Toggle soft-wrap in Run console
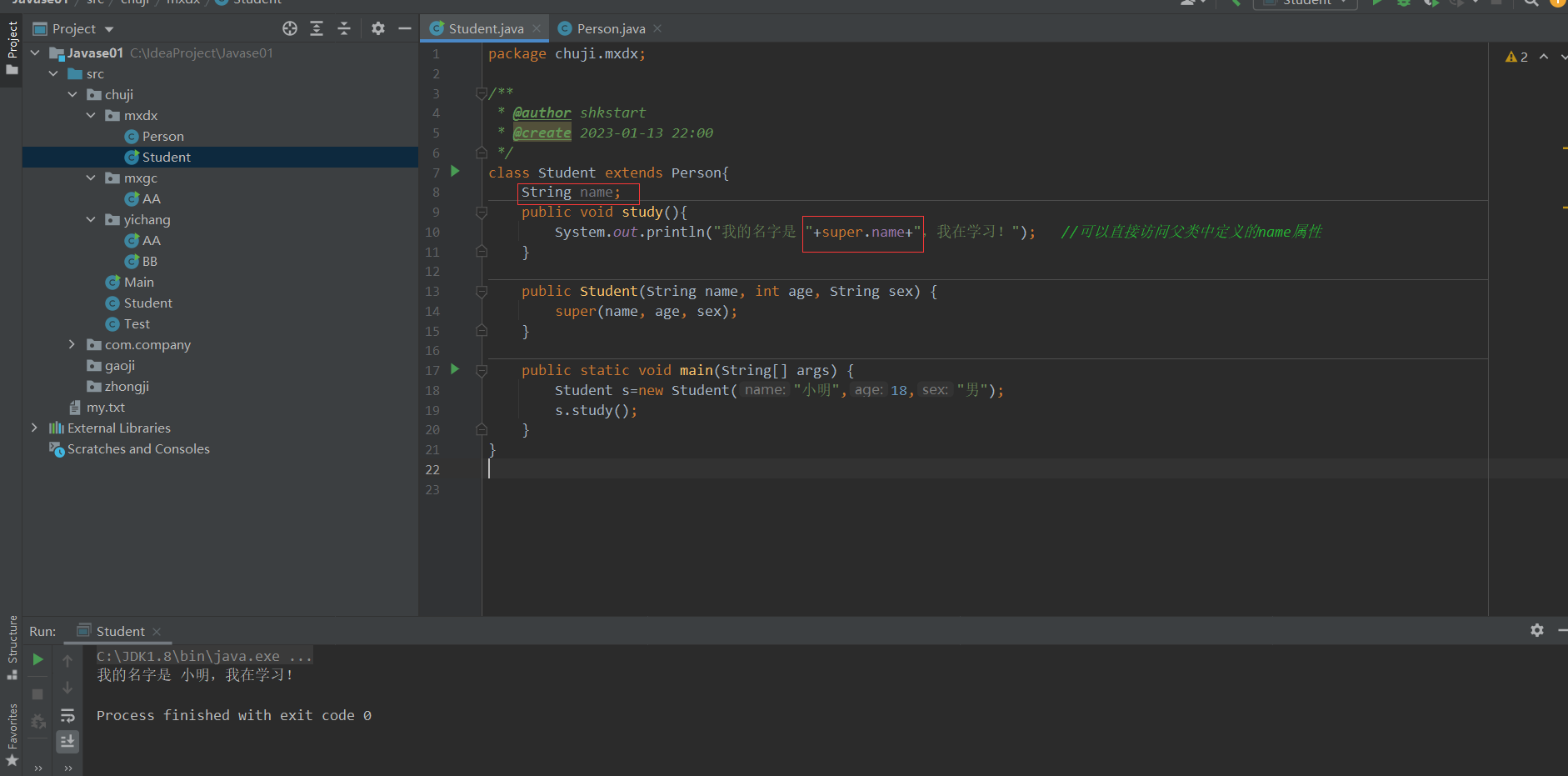 [67, 715]
